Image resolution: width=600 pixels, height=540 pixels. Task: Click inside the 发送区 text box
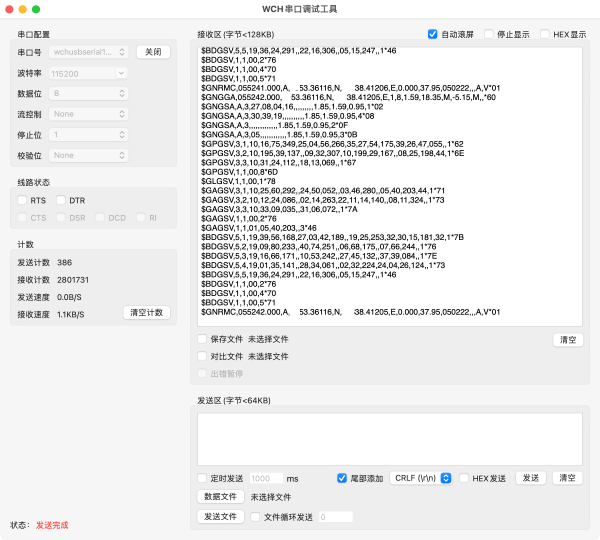point(390,439)
